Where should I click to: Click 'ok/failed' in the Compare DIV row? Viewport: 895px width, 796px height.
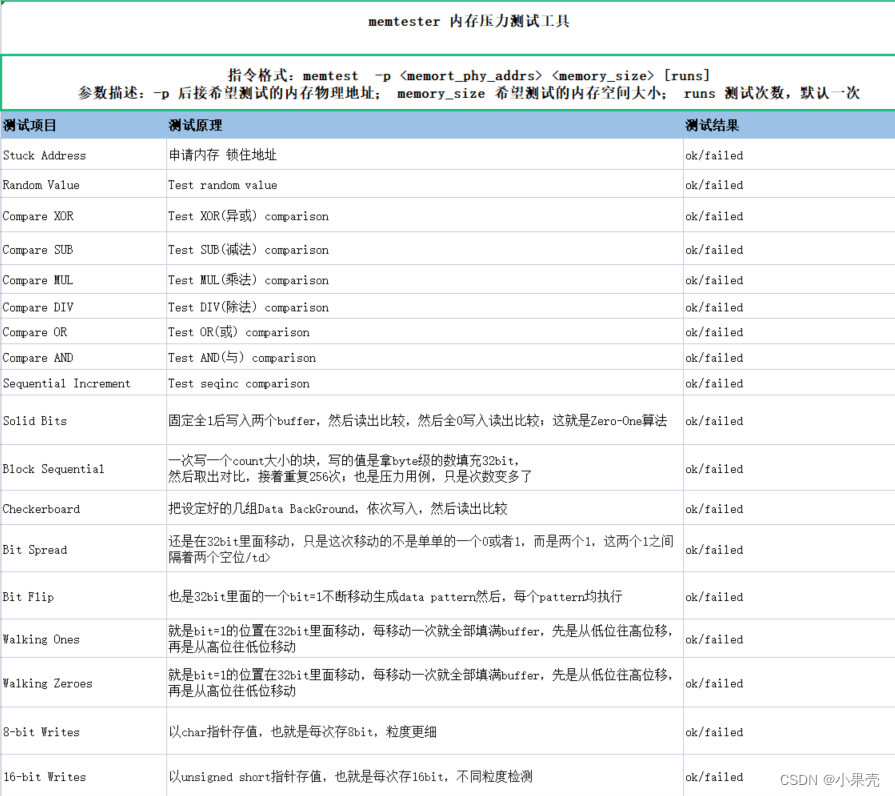[x=714, y=308]
